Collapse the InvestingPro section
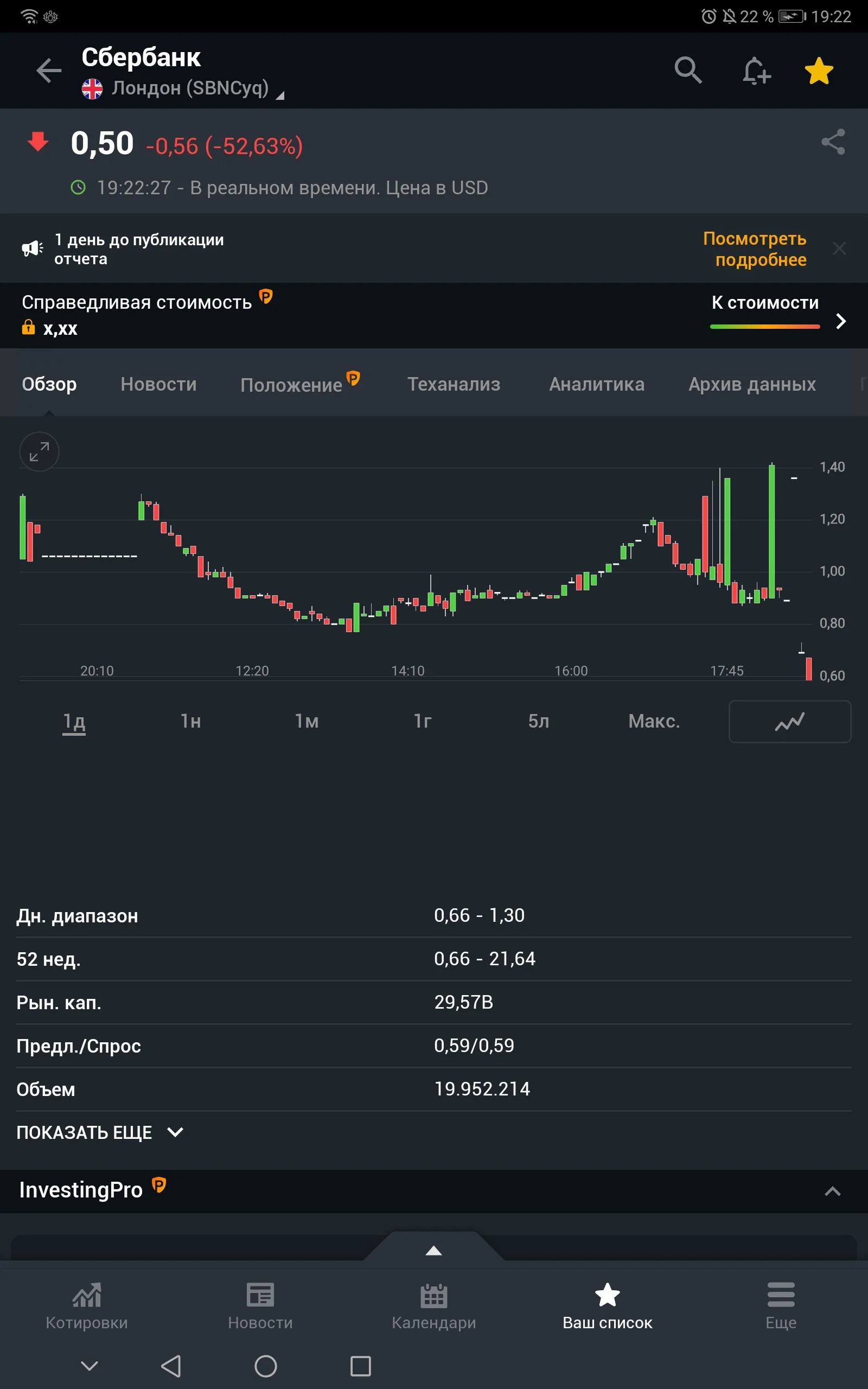 pyautogui.click(x=832, y=1192)
